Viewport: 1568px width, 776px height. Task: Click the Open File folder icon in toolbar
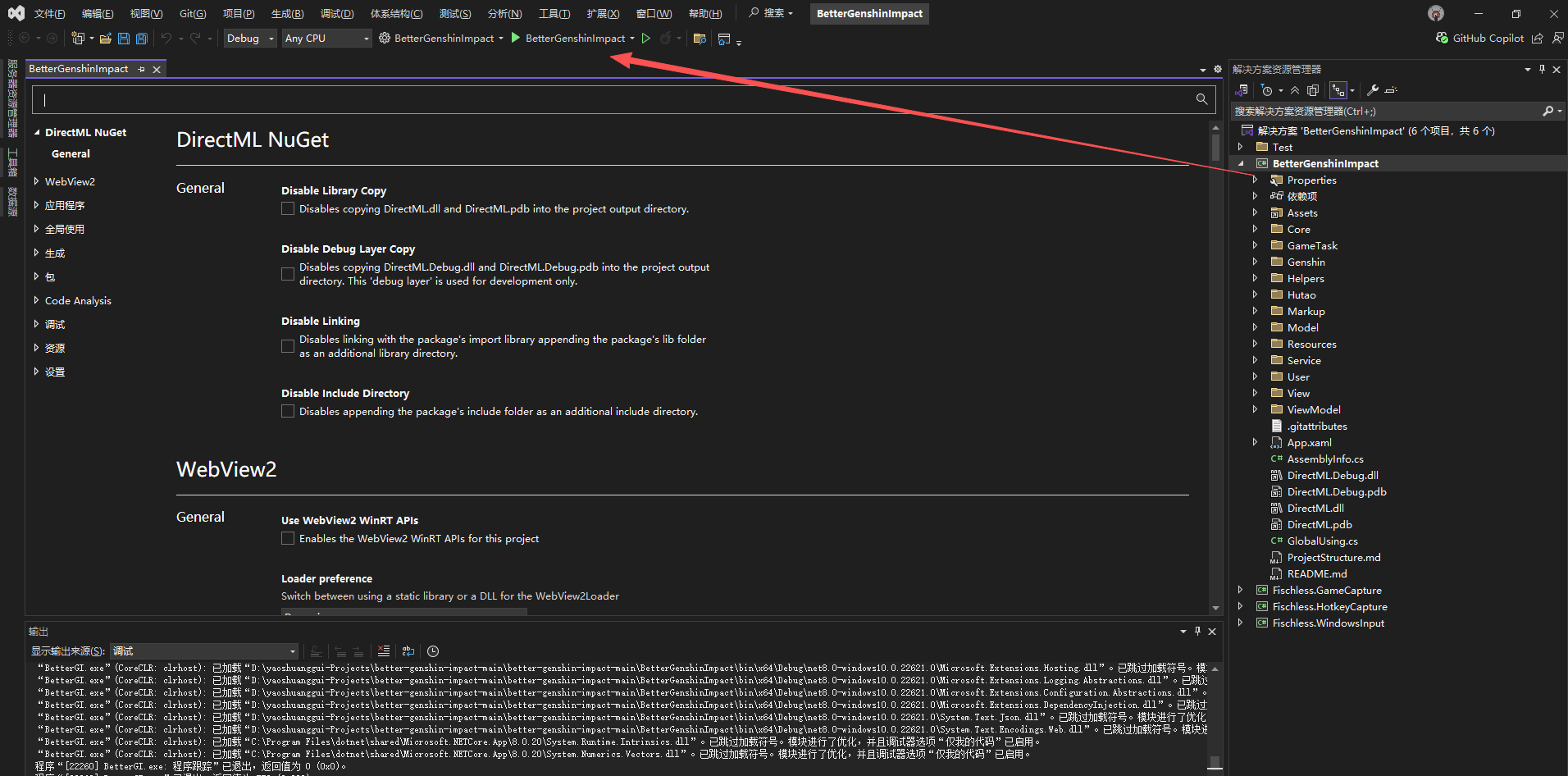105,39
